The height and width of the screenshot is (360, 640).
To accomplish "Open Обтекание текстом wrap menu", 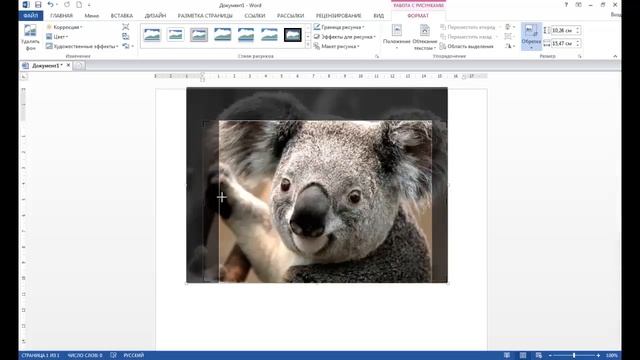I will tap(424, 37).
